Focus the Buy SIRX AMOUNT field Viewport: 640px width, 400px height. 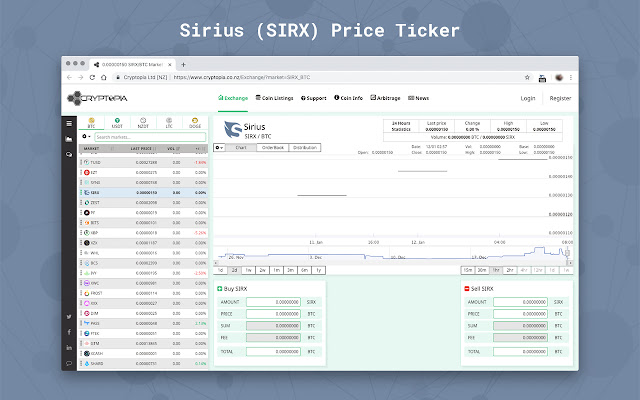(273, 302)
